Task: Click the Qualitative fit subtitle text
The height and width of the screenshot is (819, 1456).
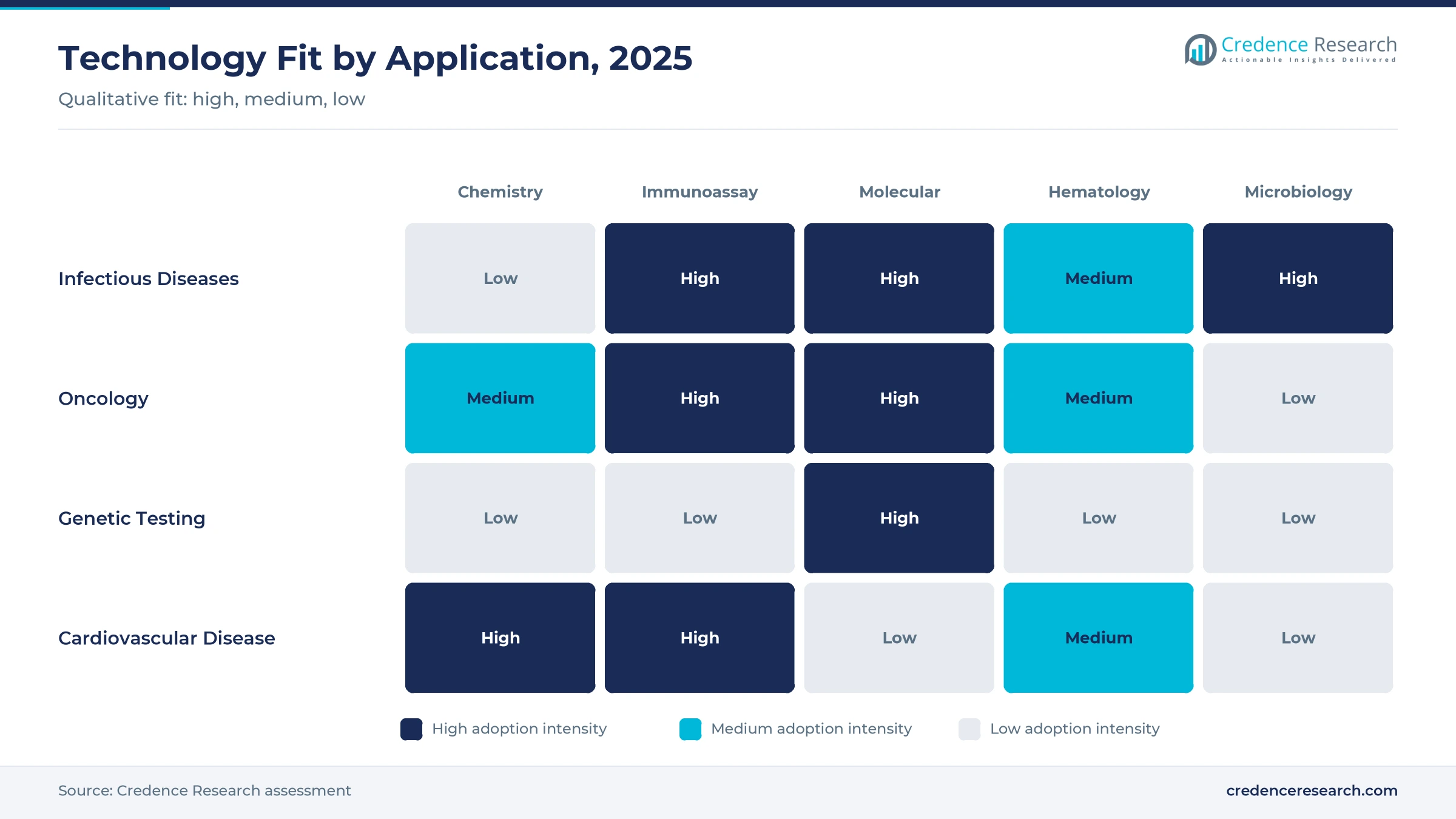Action: click(x=212, y=99)
